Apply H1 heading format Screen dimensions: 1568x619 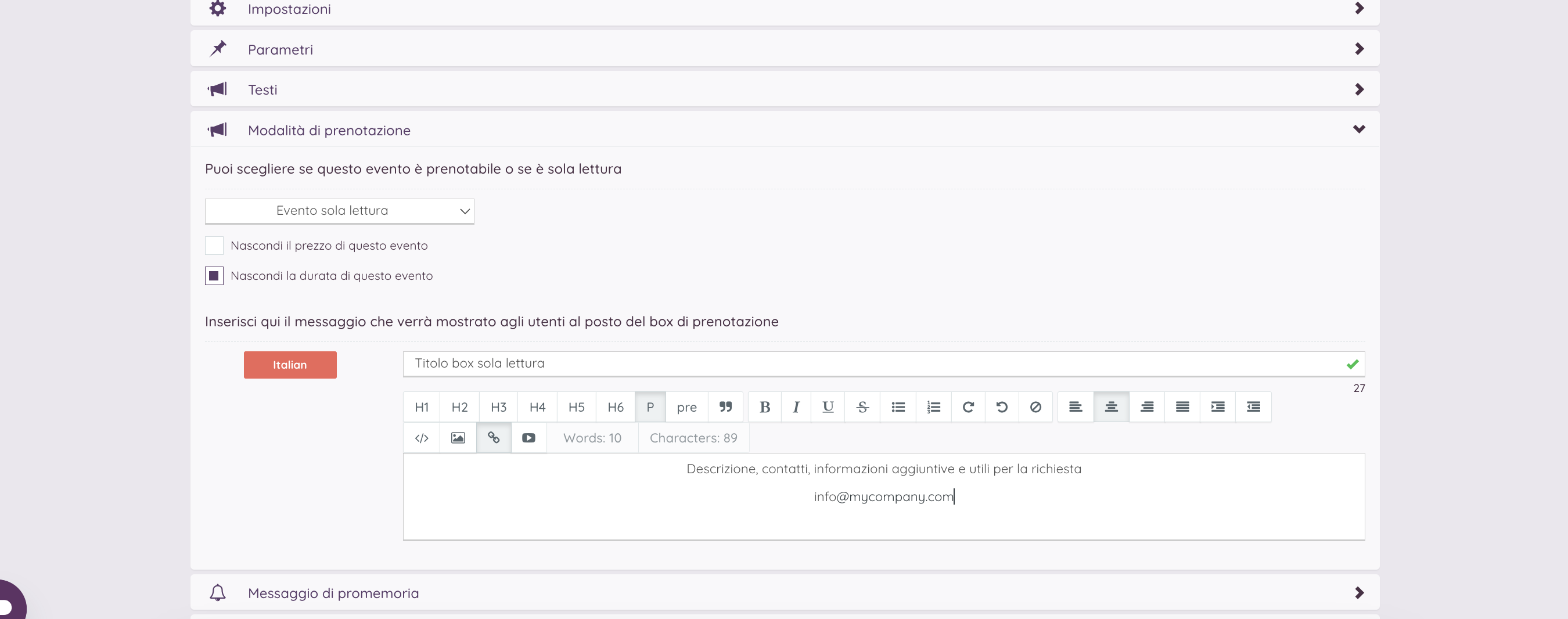pyautogui.click(x=422, y=406)
